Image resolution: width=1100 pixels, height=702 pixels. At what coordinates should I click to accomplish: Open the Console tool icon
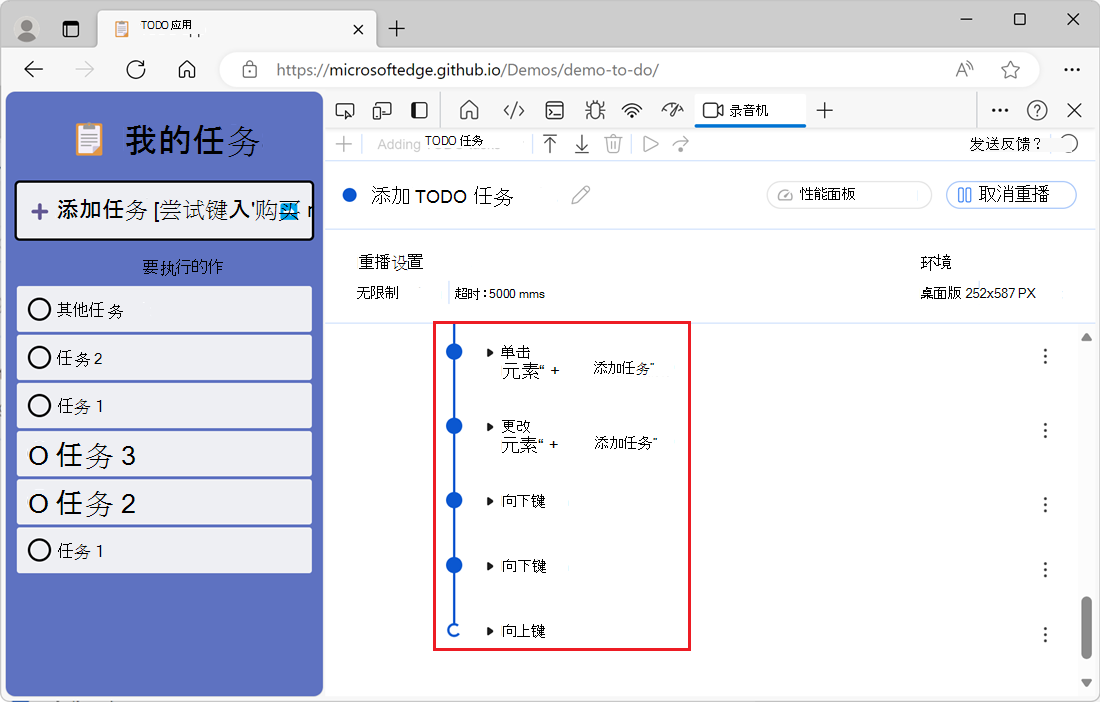click(x=555, y=110)
